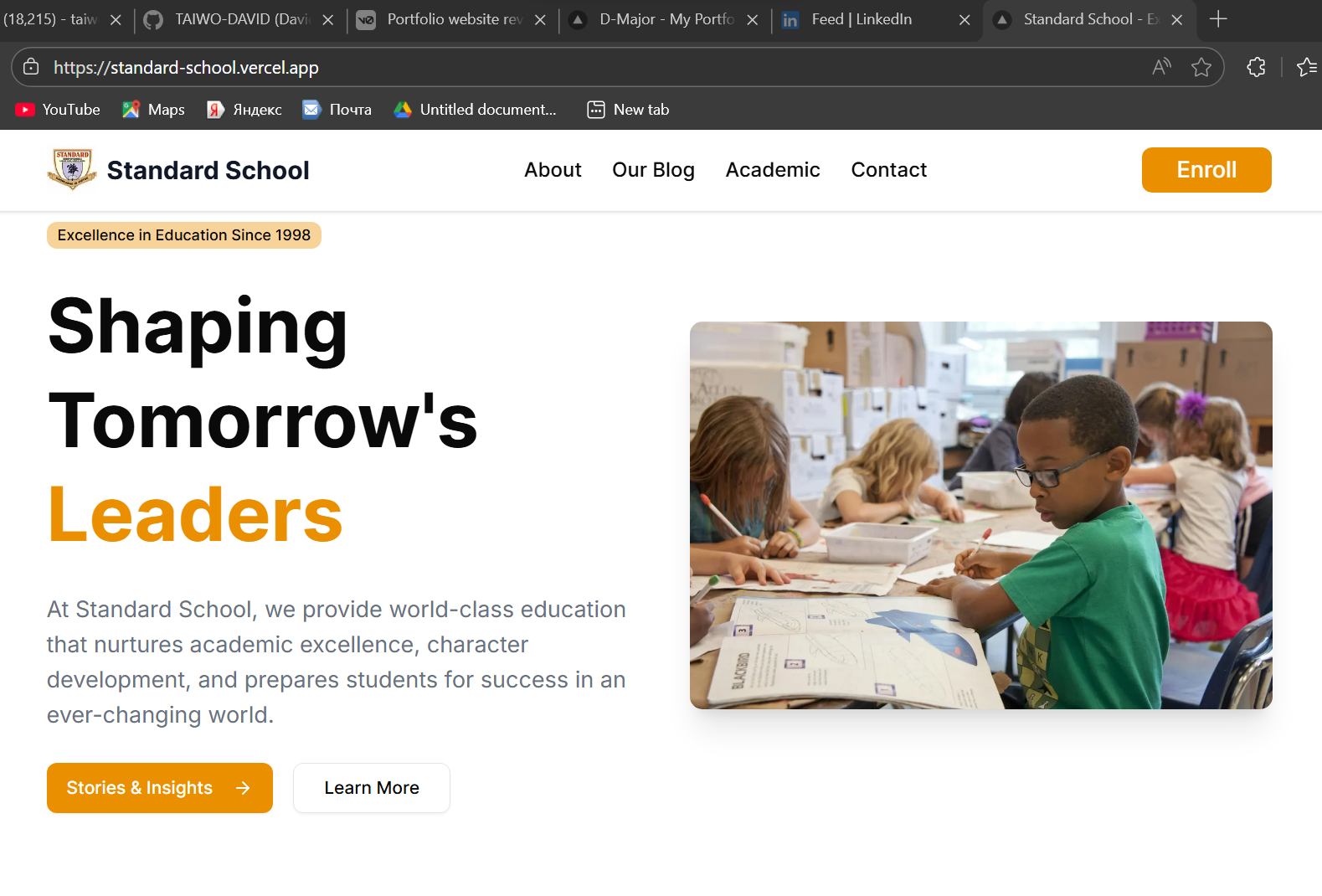Open the browser Extensions puzzle icon

[x=1256, y=67]
